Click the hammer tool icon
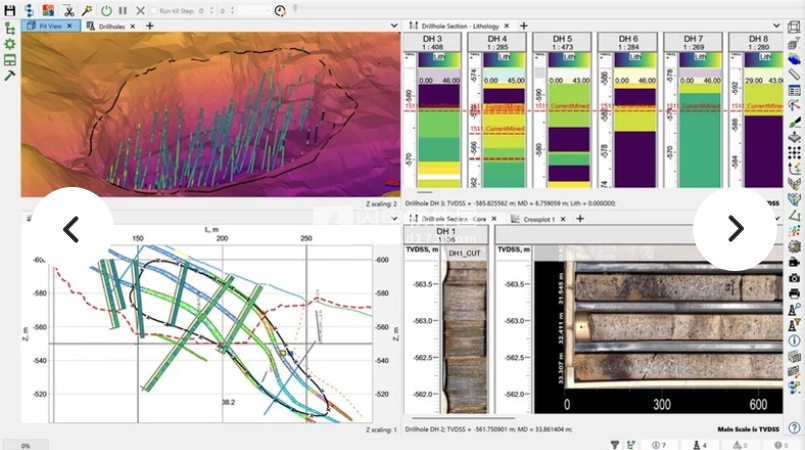This screenshot has height=450, width=805. (x=10, y=75)
